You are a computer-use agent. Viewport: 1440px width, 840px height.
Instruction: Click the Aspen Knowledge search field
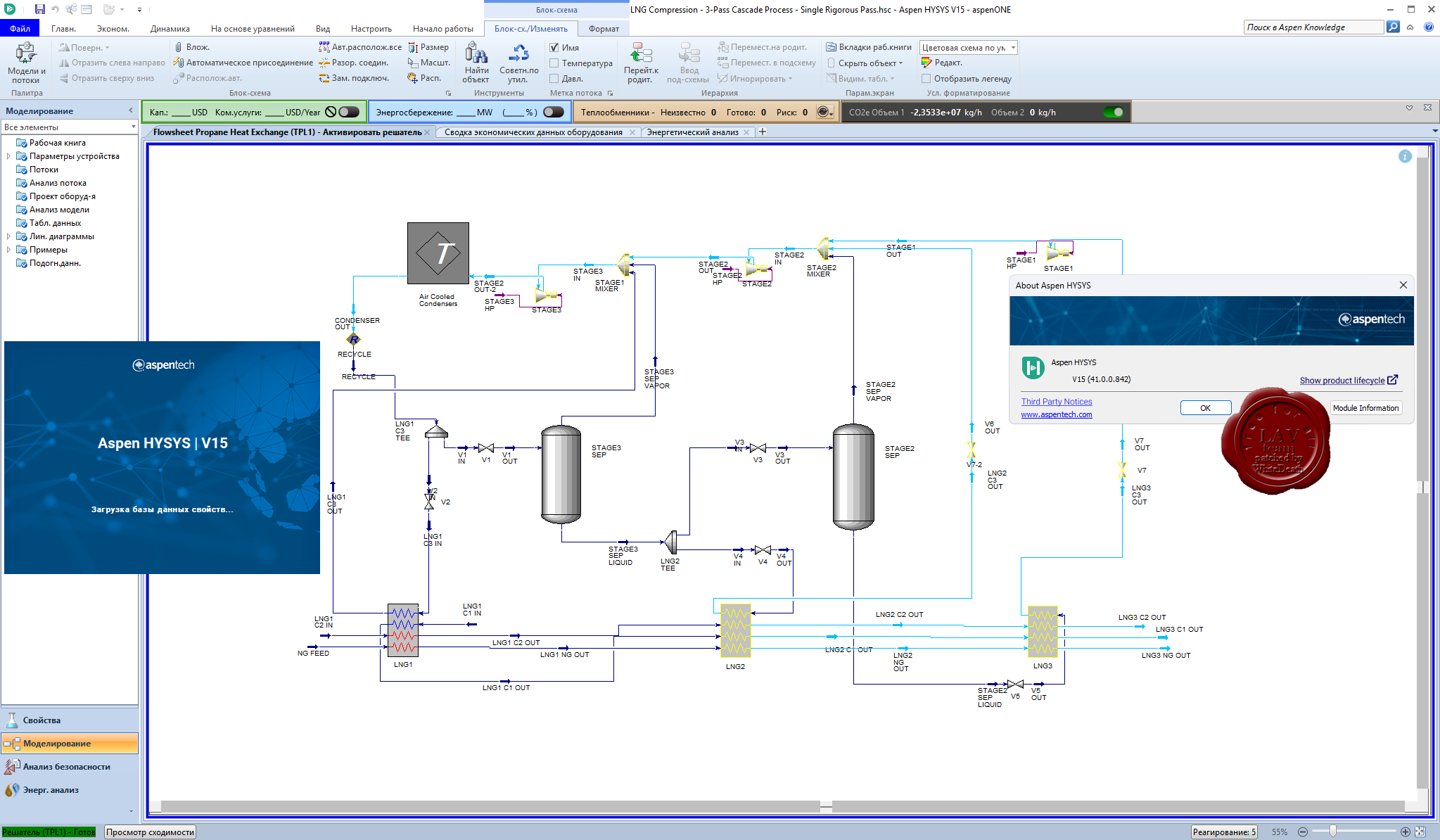[1313, 27]
